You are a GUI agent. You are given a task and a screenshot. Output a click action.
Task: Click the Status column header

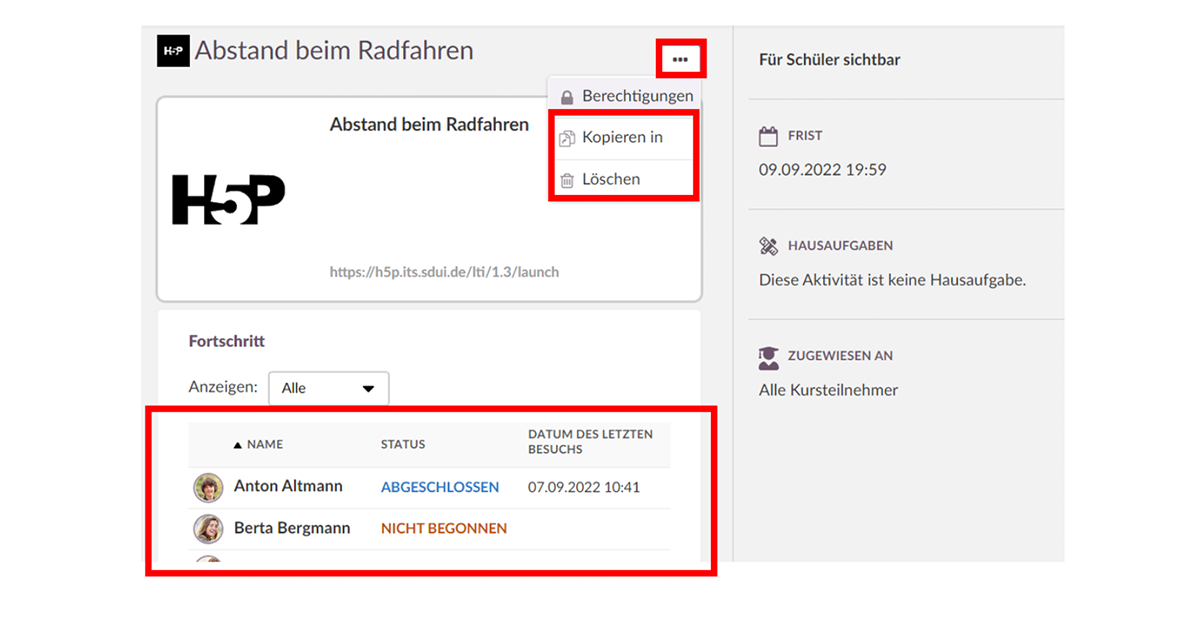[x=403, y=444]
